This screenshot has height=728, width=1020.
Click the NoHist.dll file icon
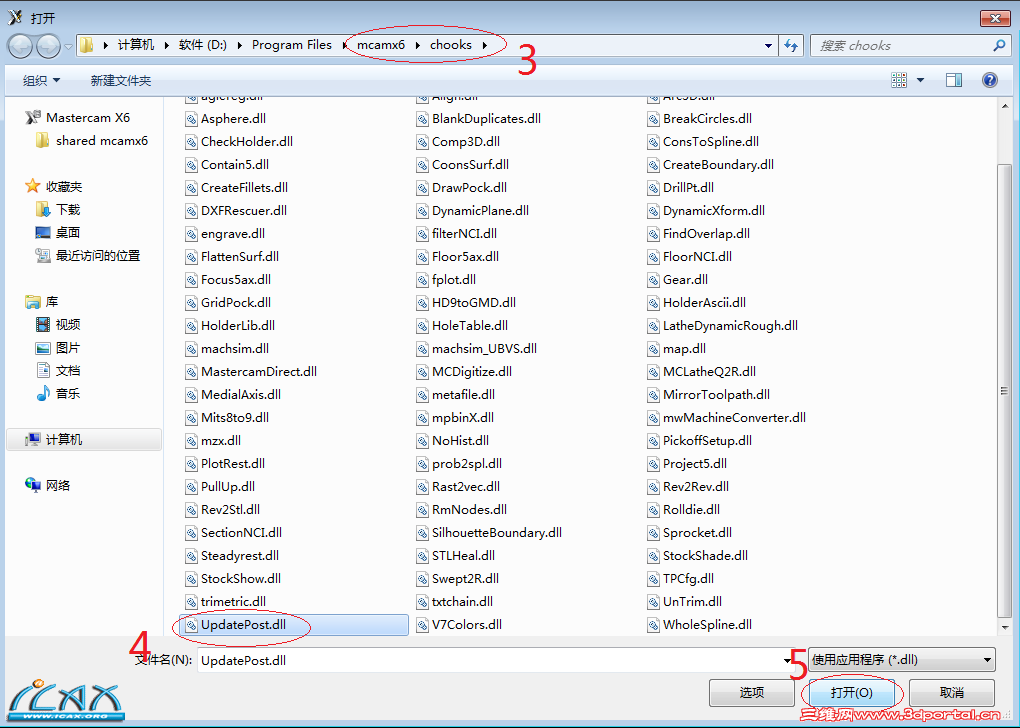422,440
